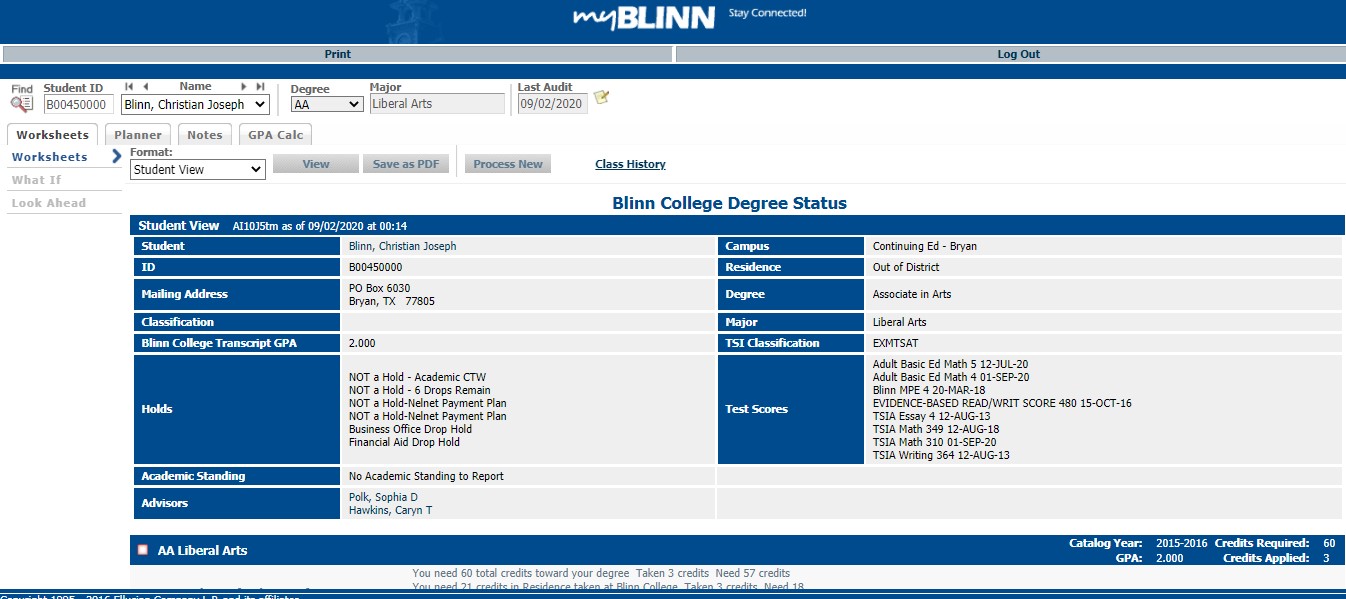Click the Log Out bar
This screenshot has height=599, width=1346.
tap(1018, 54)
